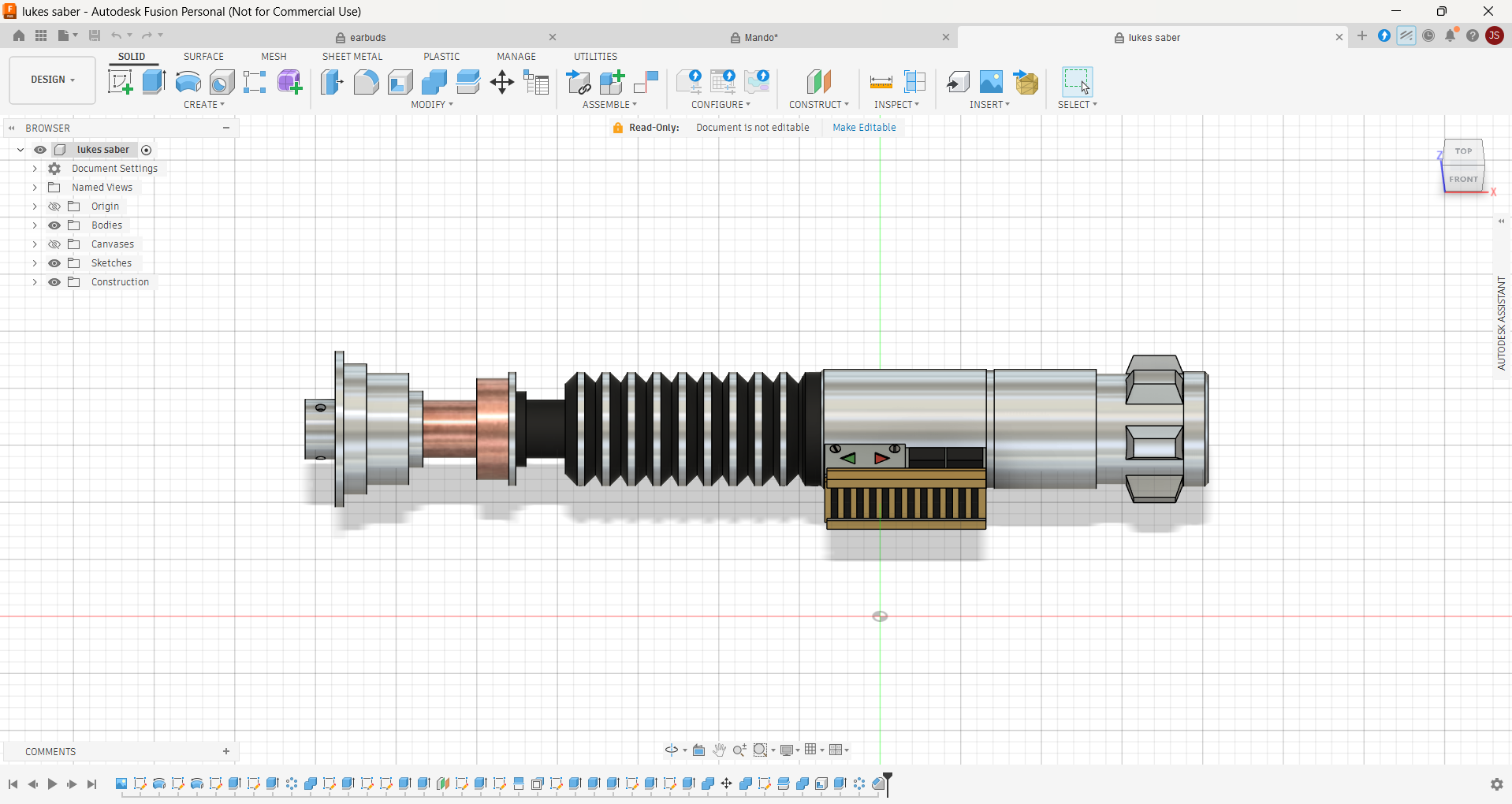This screenshot has height=804, width=1512.
Task: Hide the Bodies folder
Action: [54, 225]
